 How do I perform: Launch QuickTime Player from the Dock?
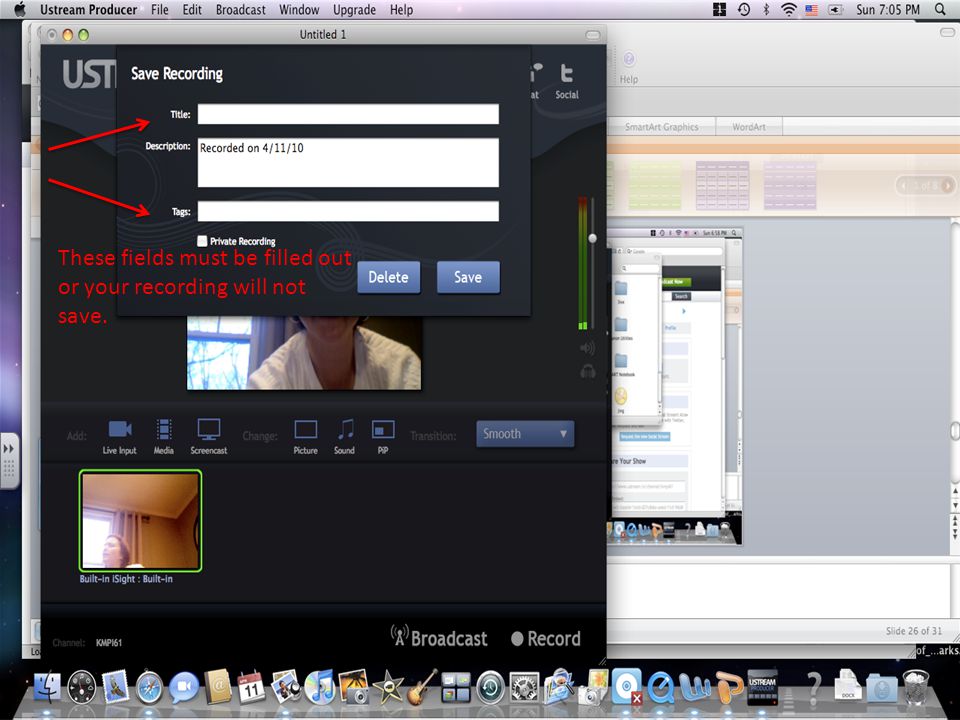661,688
